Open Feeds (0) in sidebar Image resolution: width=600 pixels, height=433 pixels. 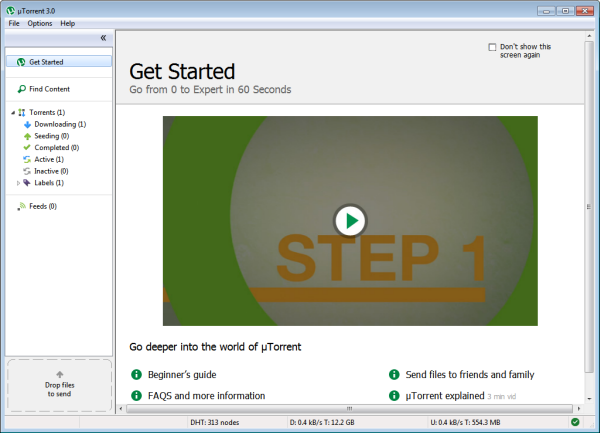pos(43,207)
